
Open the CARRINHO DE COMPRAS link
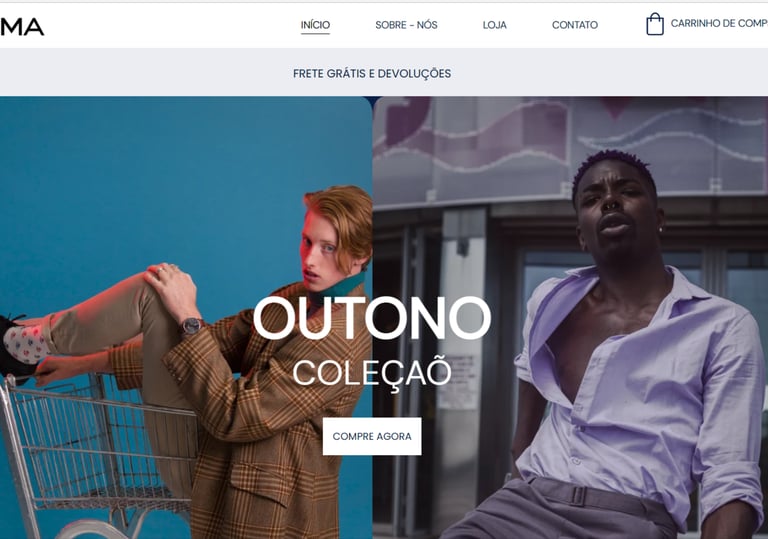[719, 24]
